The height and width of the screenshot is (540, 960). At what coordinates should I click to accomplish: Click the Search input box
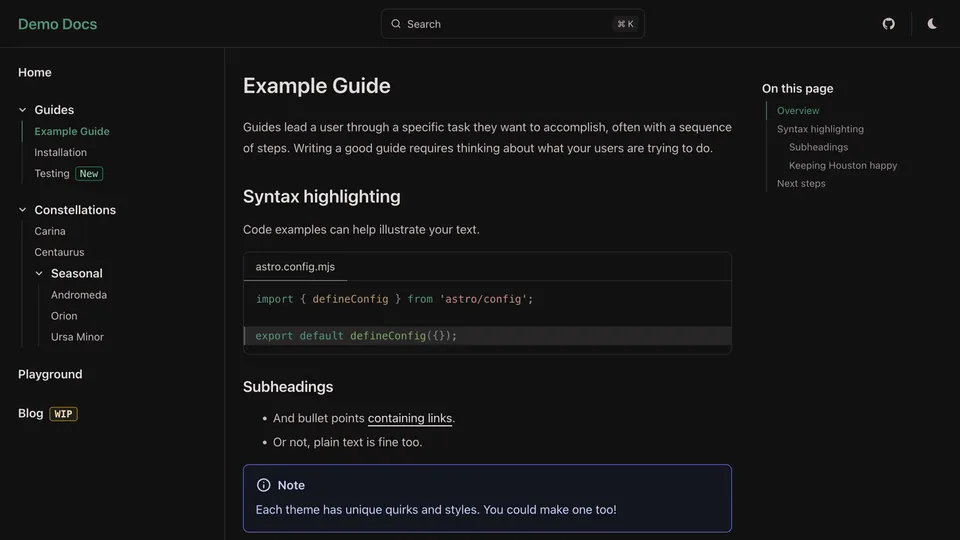tap(512, 24)
